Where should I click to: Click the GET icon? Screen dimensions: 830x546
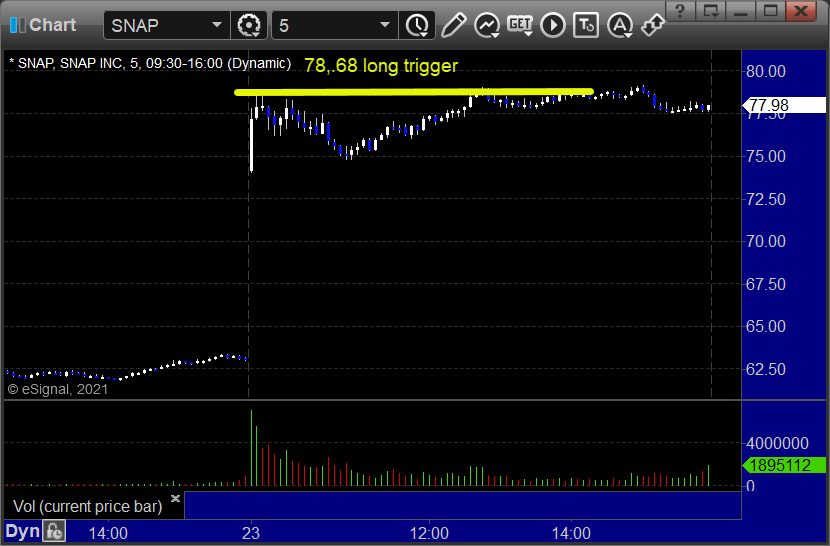pyautogui.click(x=520, y=25)
